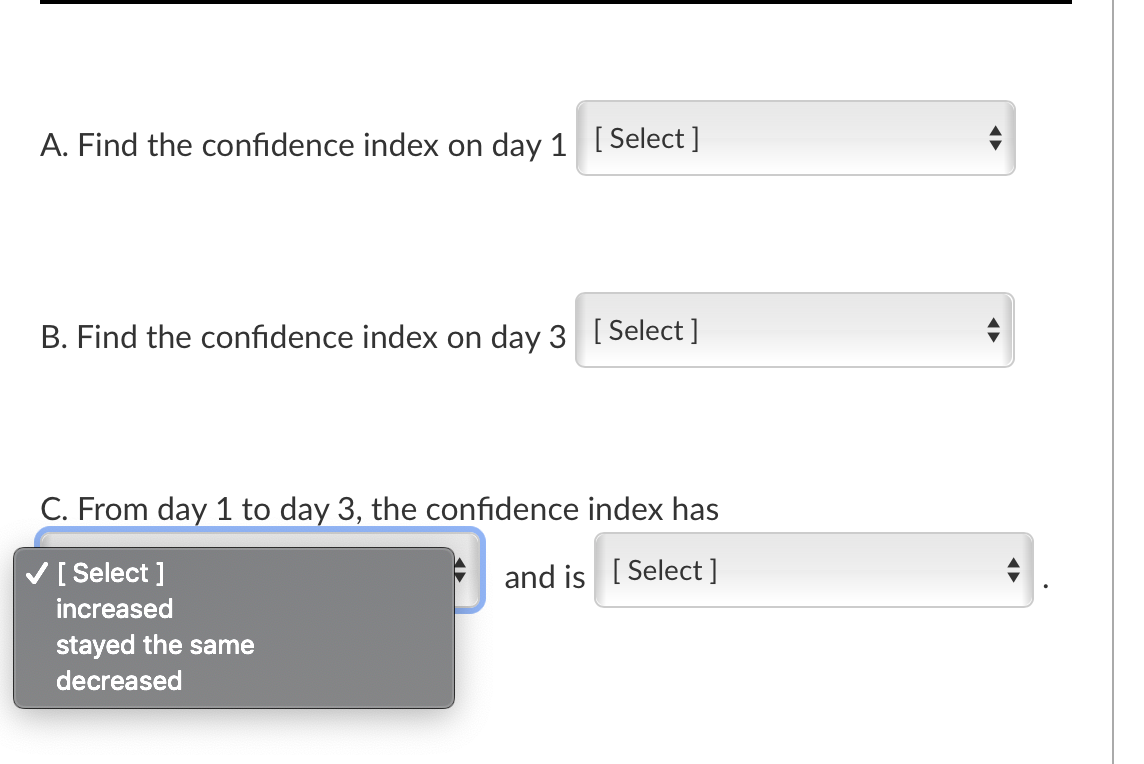Open the day 1 confidence index dropdown
The image size is (1144, 764).
(x=795, y=139)
